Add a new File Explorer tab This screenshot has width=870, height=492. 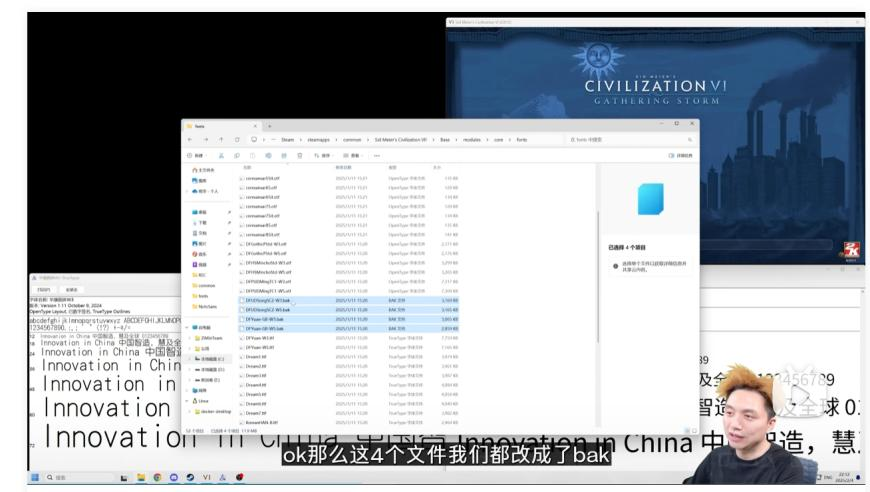click(270, 126)
